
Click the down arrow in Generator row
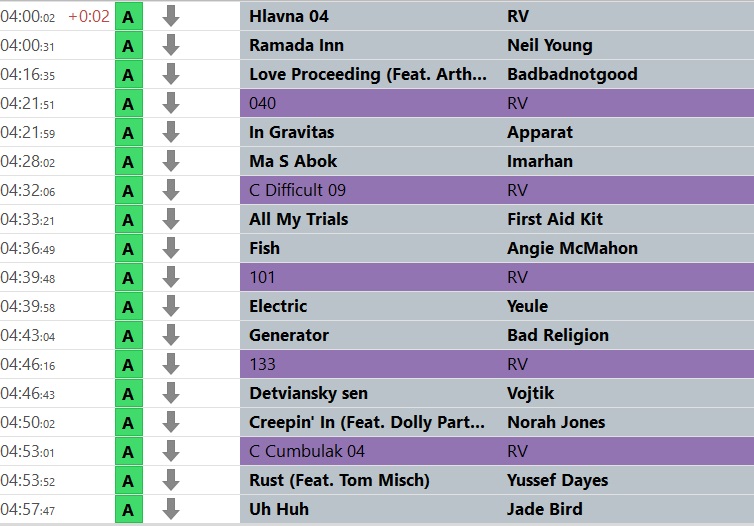click(x=171, y=335)
